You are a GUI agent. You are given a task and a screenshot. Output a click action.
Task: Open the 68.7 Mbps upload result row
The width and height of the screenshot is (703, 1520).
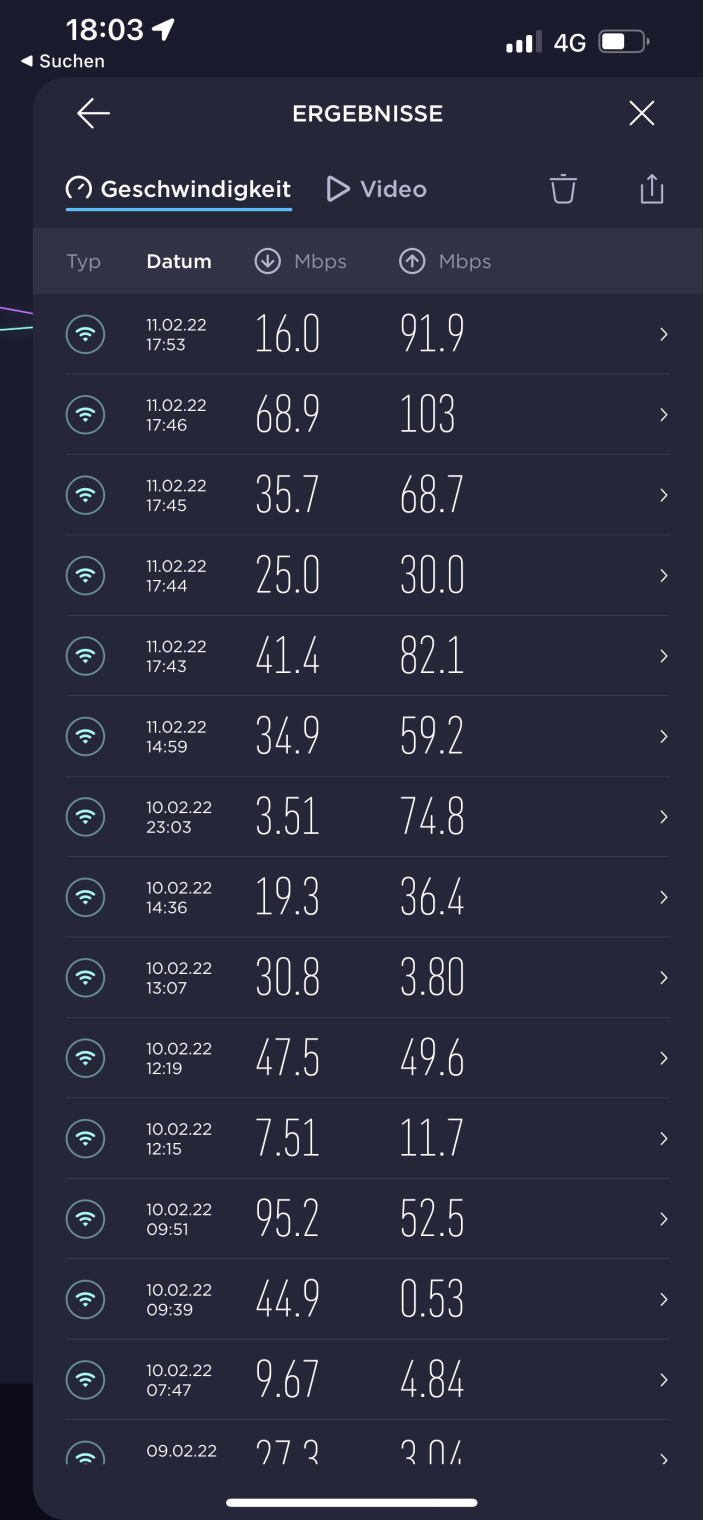tap(432, 496)
